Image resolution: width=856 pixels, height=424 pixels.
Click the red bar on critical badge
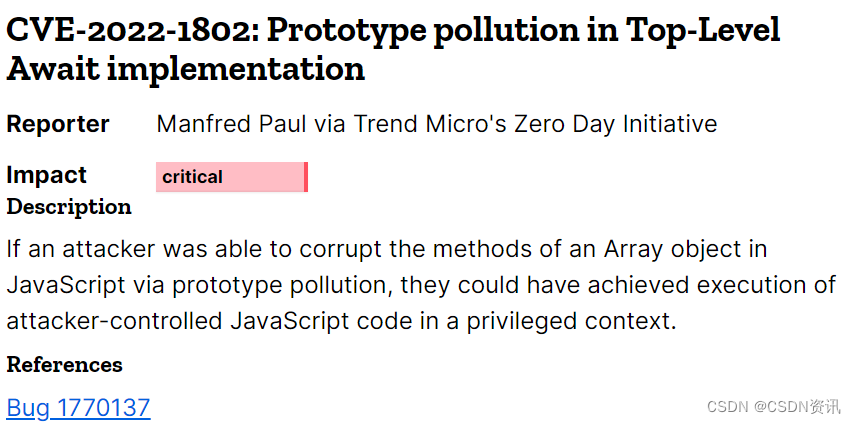pyautogui.click(x=306, y=177)
